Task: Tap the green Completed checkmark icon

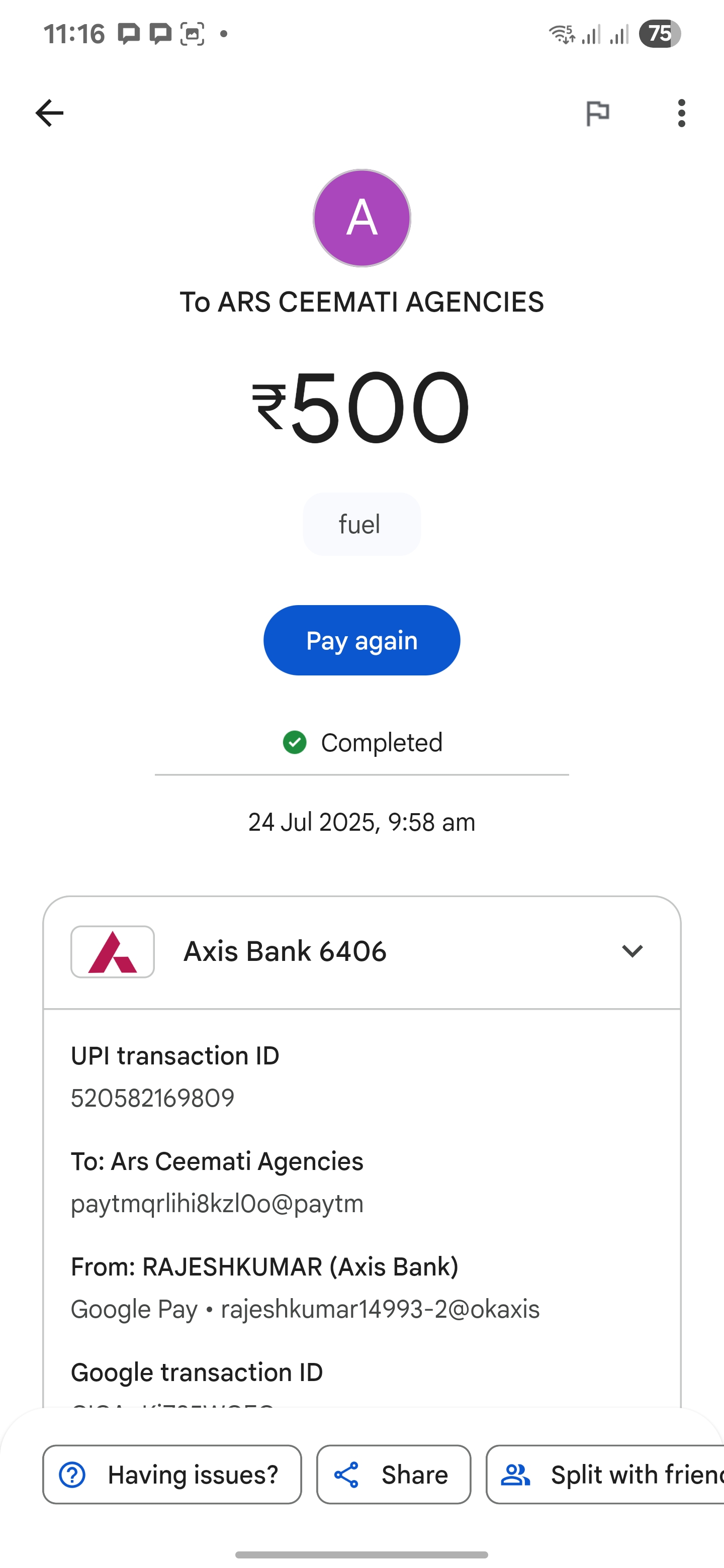Action: [x=295, y=743]
